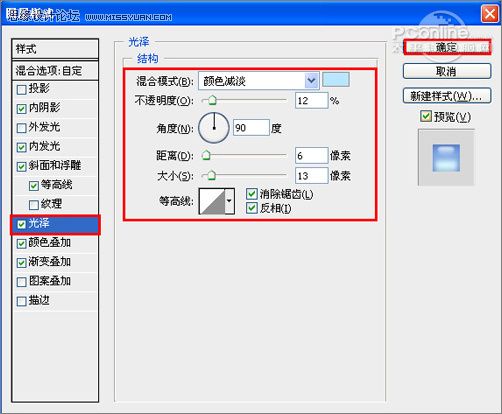Select the 投影 style row label
The image size is (502, 414).
tap(39, 88)
